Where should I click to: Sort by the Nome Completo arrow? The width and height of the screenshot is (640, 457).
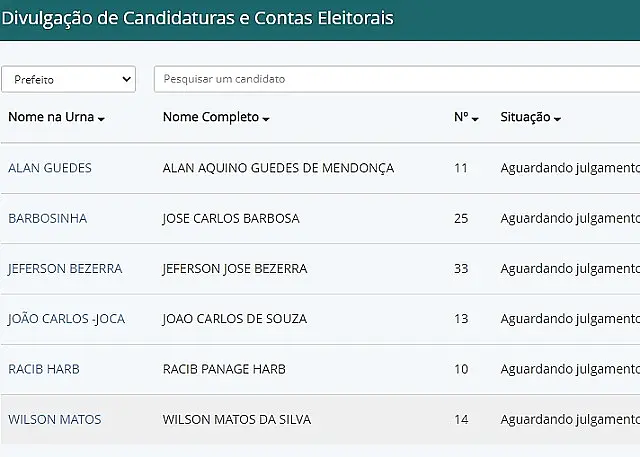[266, 119]
